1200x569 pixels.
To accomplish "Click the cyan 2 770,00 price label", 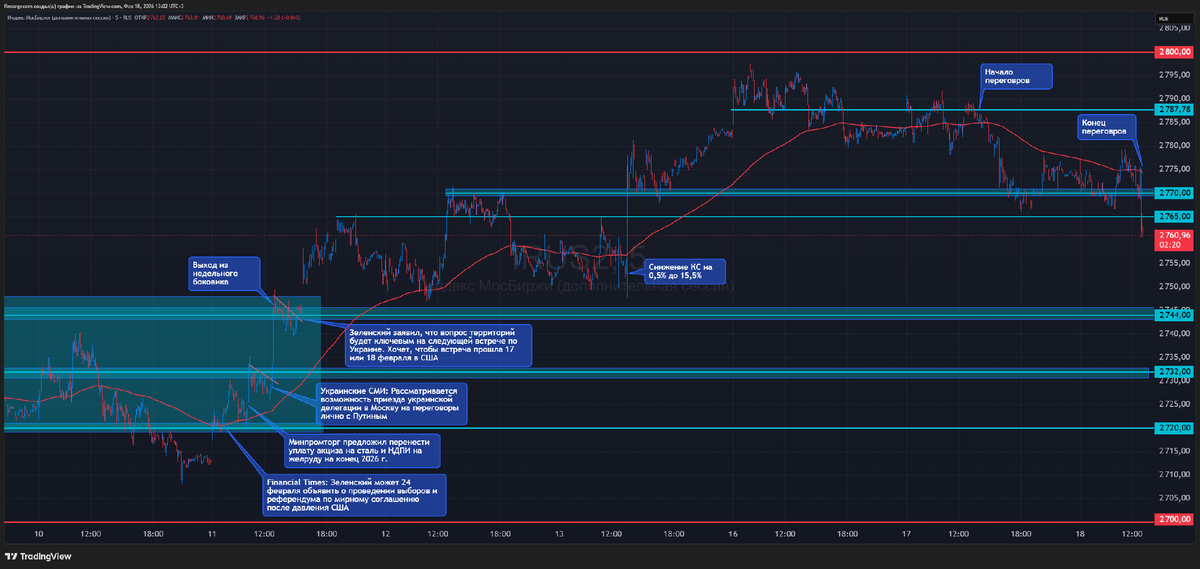I will [x=1175, y=192].
